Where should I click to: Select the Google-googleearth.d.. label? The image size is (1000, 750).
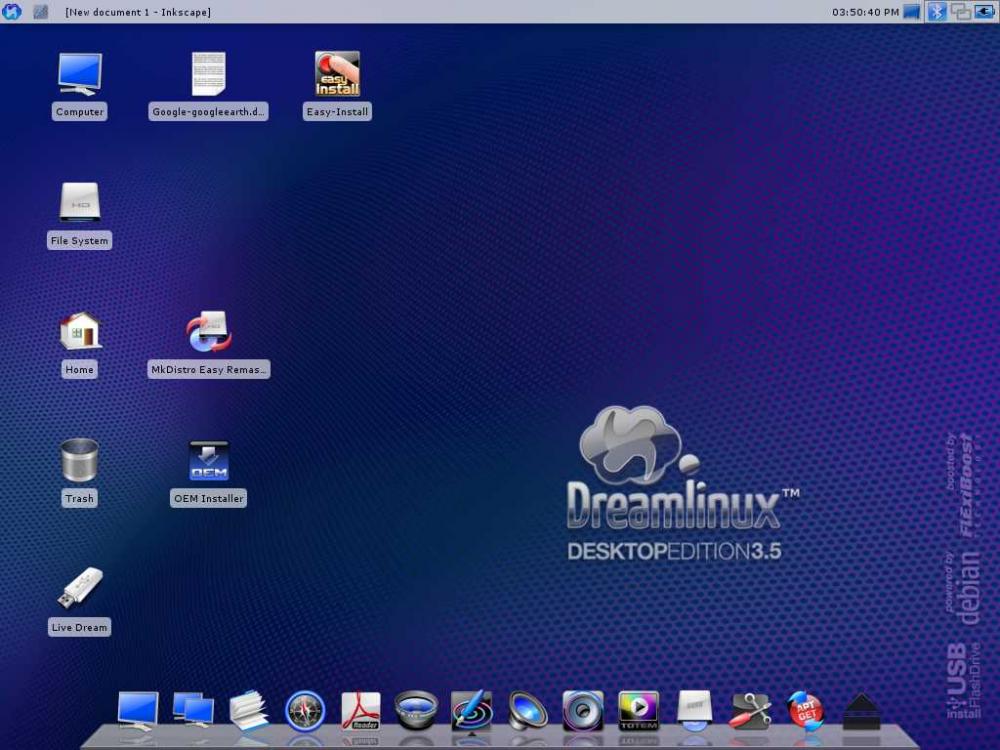coord(209,112)
